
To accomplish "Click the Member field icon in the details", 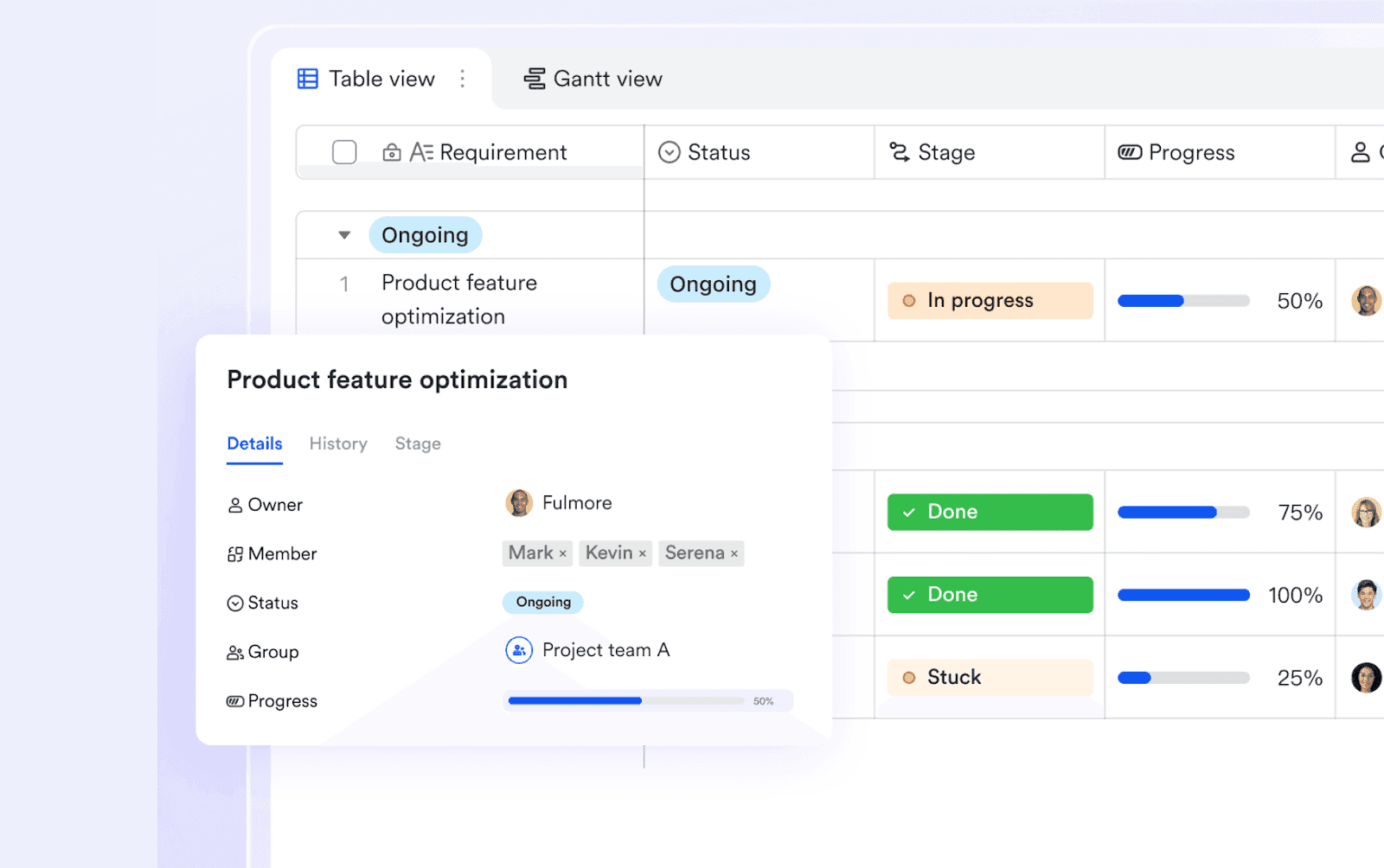I will pyautogui.click(x=234, y=554).
